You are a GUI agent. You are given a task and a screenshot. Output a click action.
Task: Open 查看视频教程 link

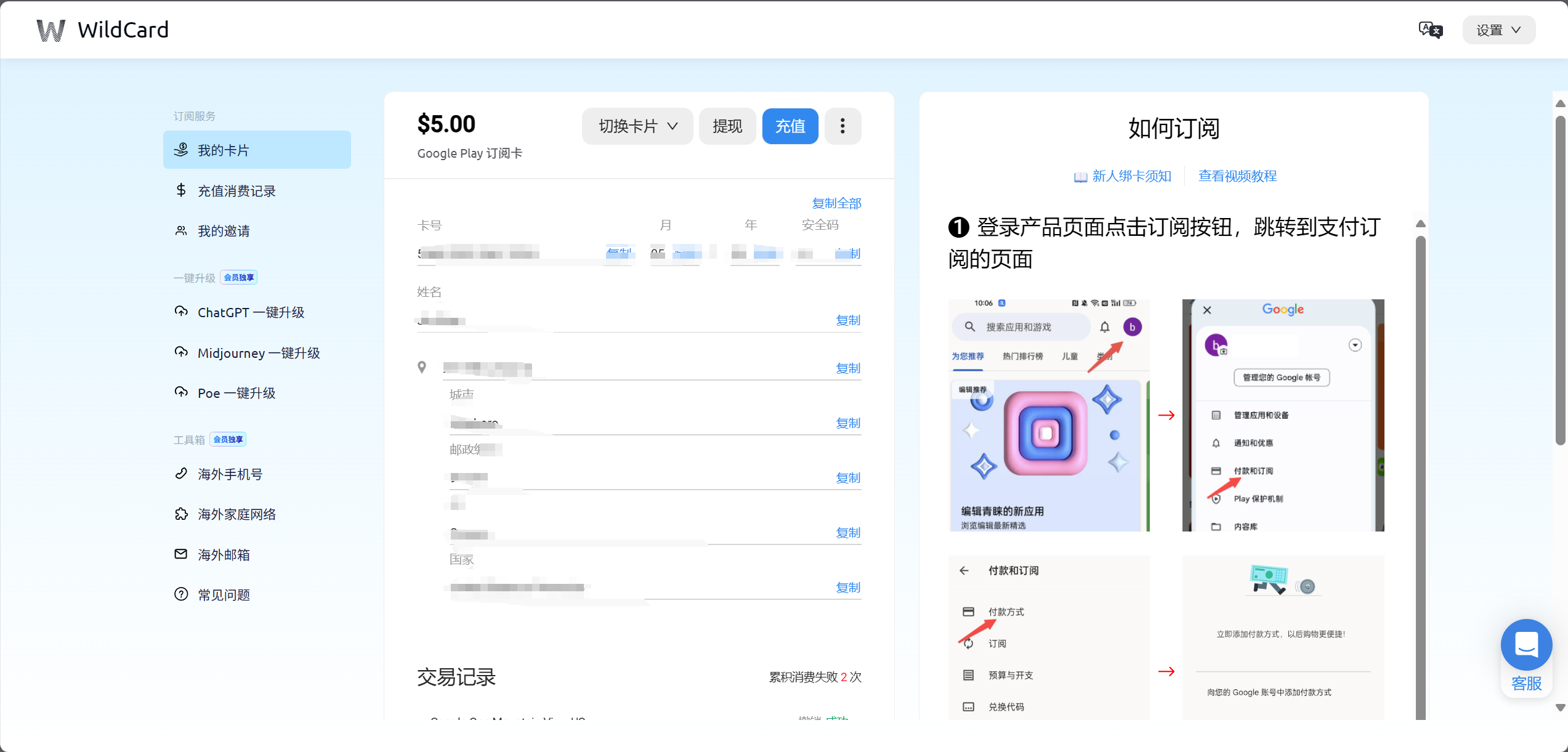(x=1237, y=176)
